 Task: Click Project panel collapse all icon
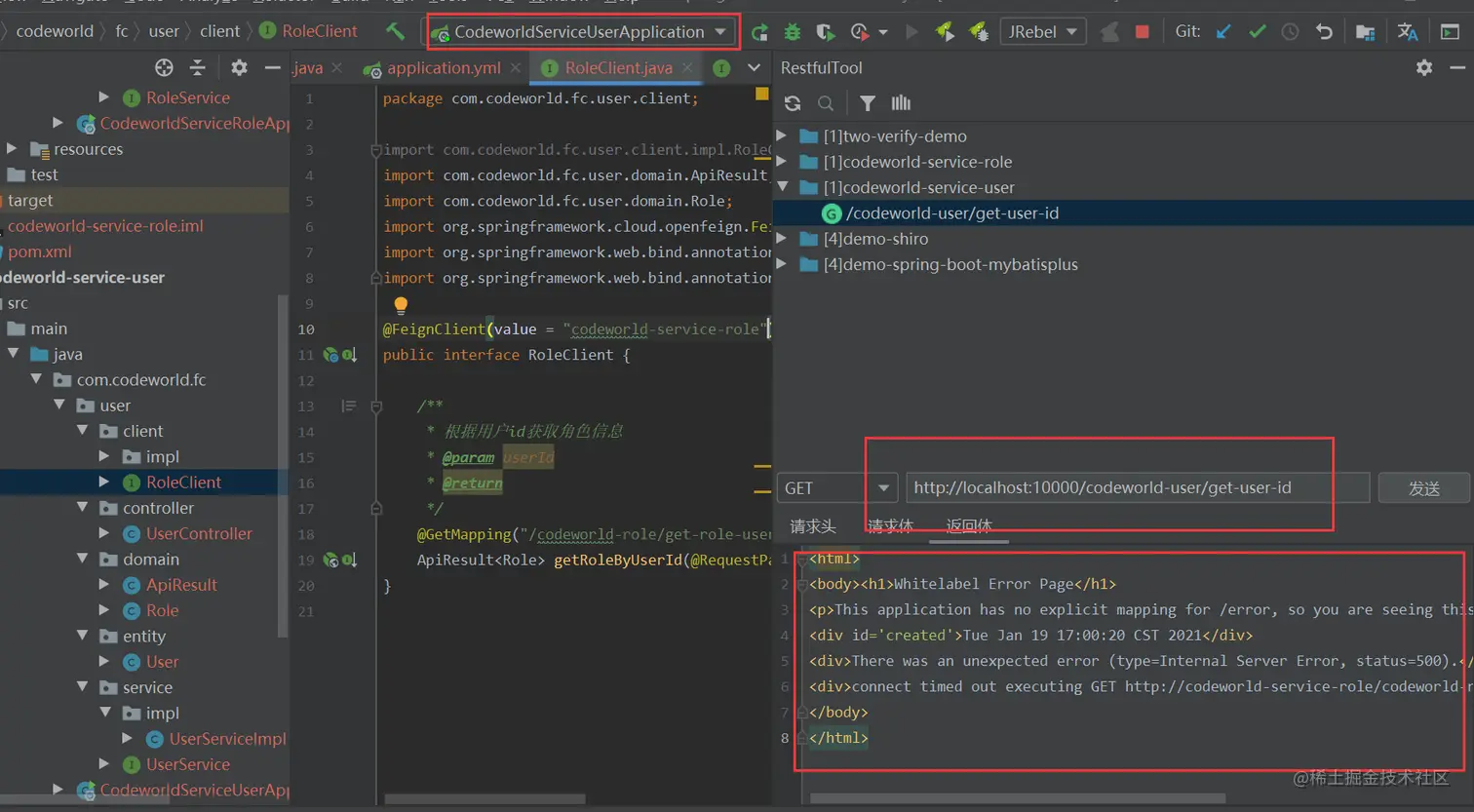coord(198,67)
